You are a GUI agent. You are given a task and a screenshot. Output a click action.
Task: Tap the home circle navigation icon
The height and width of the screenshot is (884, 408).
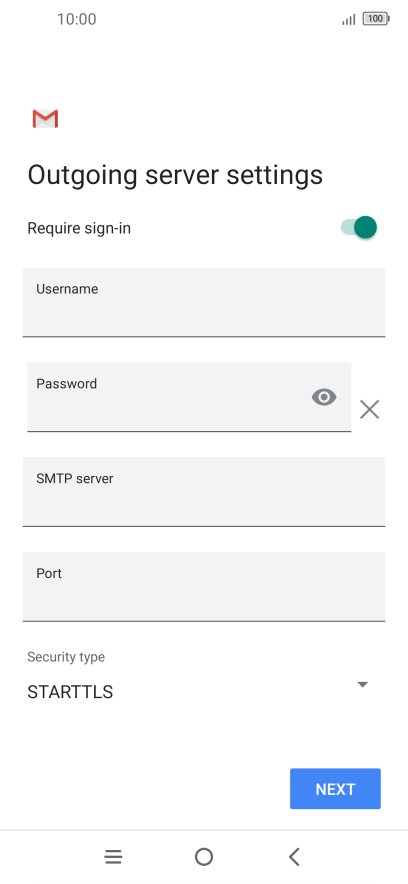(x=204, y=857)
